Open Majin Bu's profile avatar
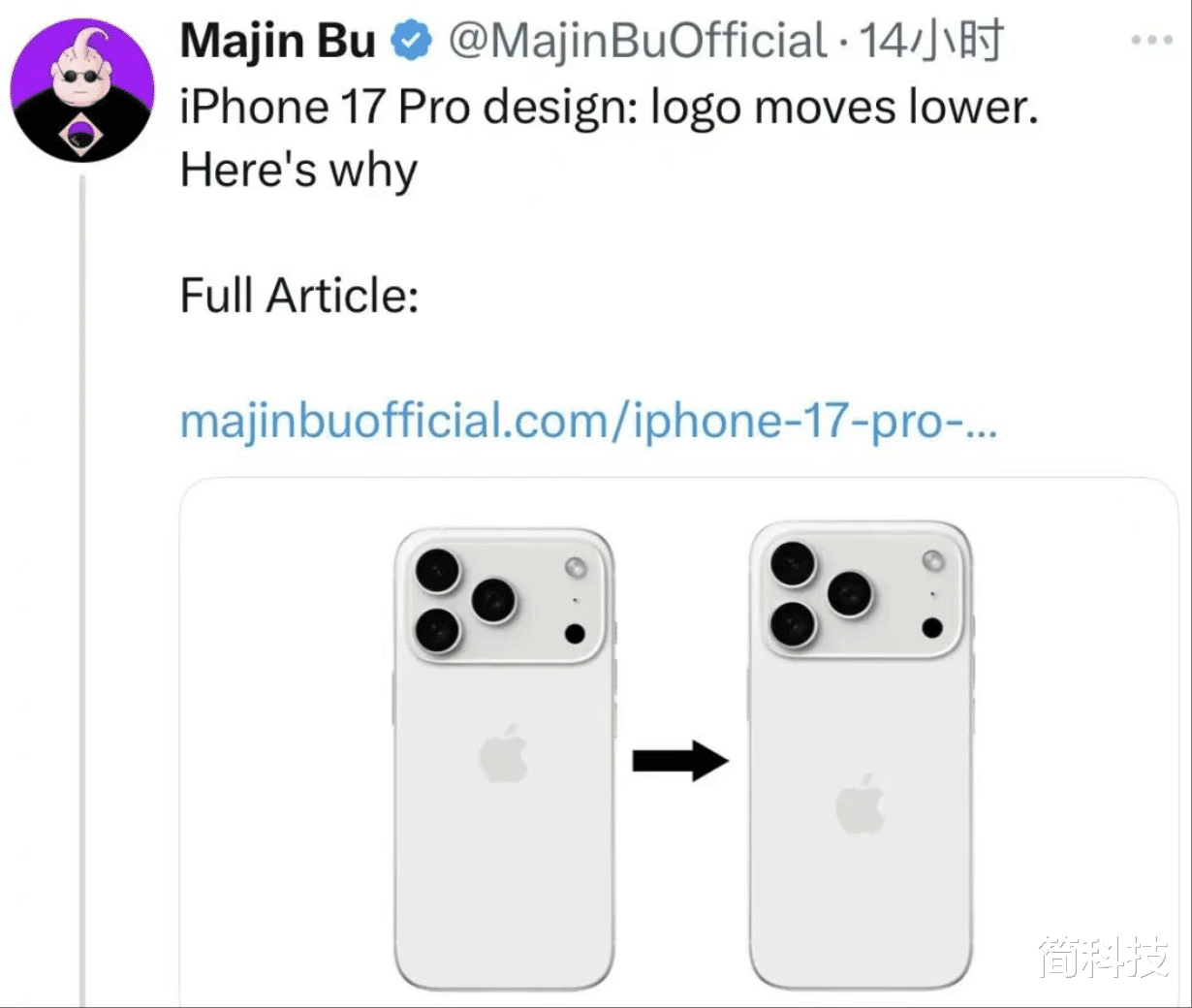The height and width of the screenshot is (1008, 1192). (82, 89)
